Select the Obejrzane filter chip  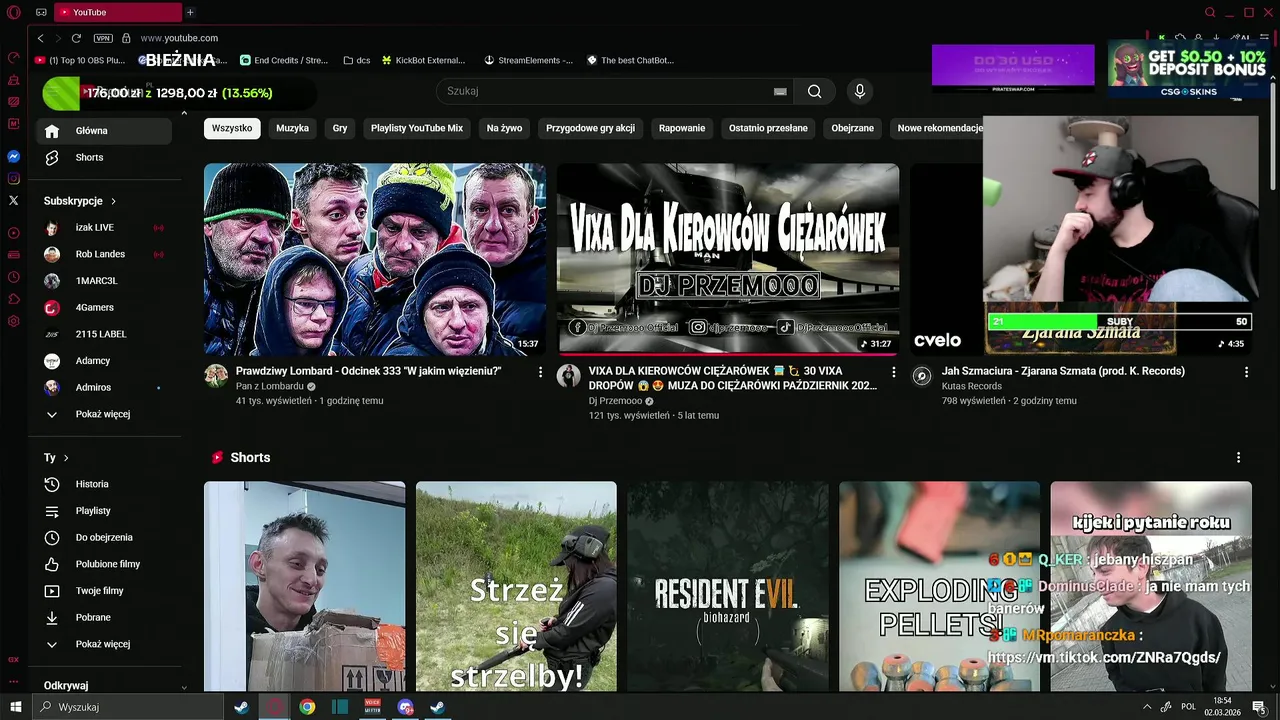[852, 128]
